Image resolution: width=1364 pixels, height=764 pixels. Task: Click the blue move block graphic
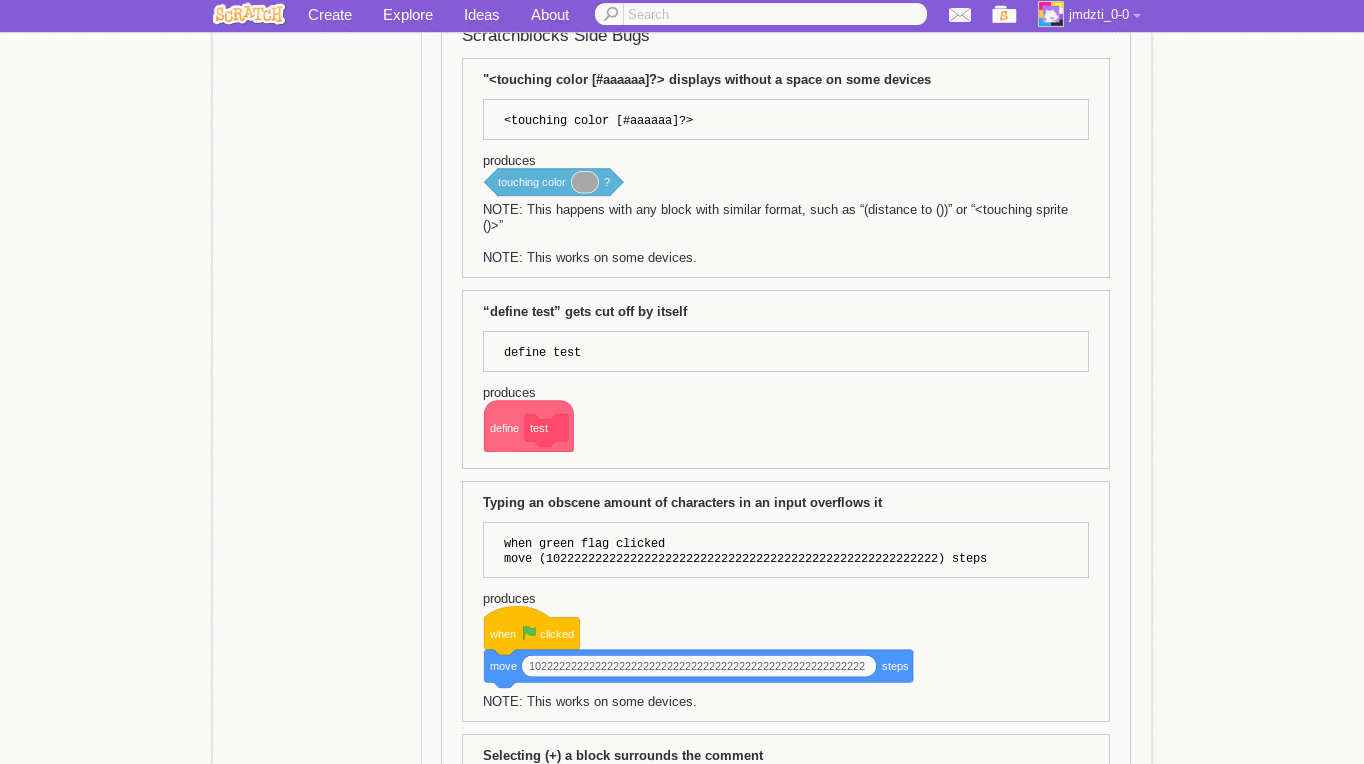click(503, 666)
